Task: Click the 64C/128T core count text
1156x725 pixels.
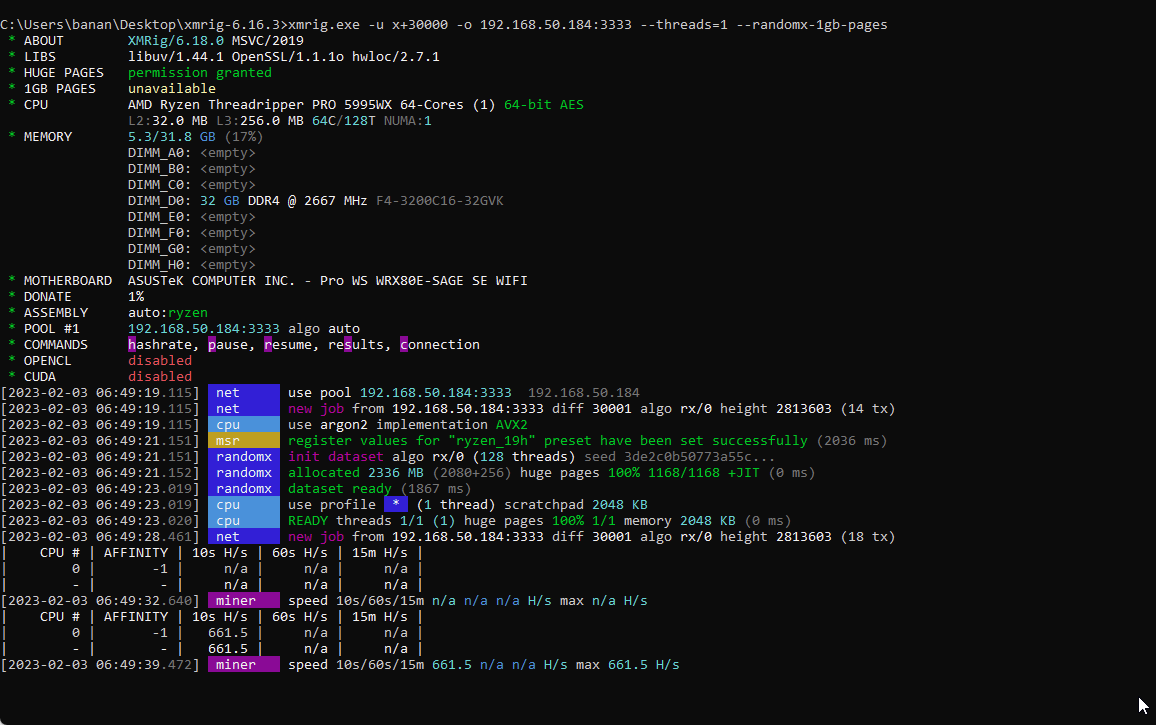Action: coord(344,120)
